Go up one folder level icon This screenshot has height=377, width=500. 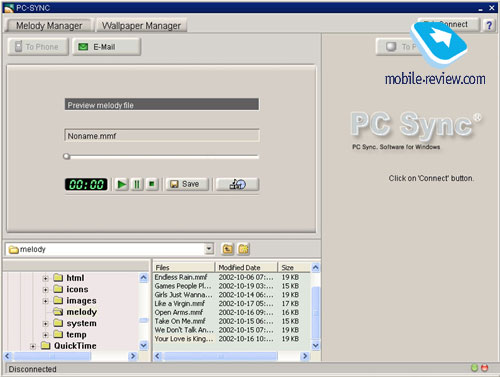tap(228, 249)
